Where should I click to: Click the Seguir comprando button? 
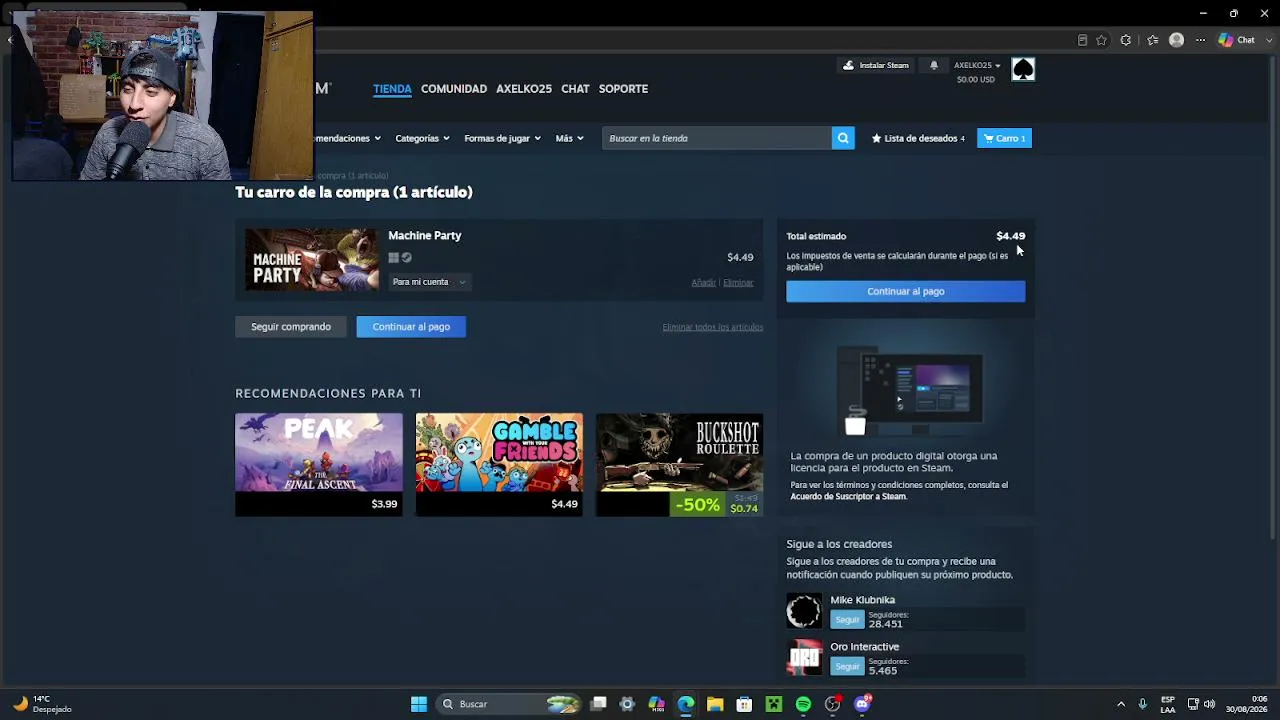[291, 327]
